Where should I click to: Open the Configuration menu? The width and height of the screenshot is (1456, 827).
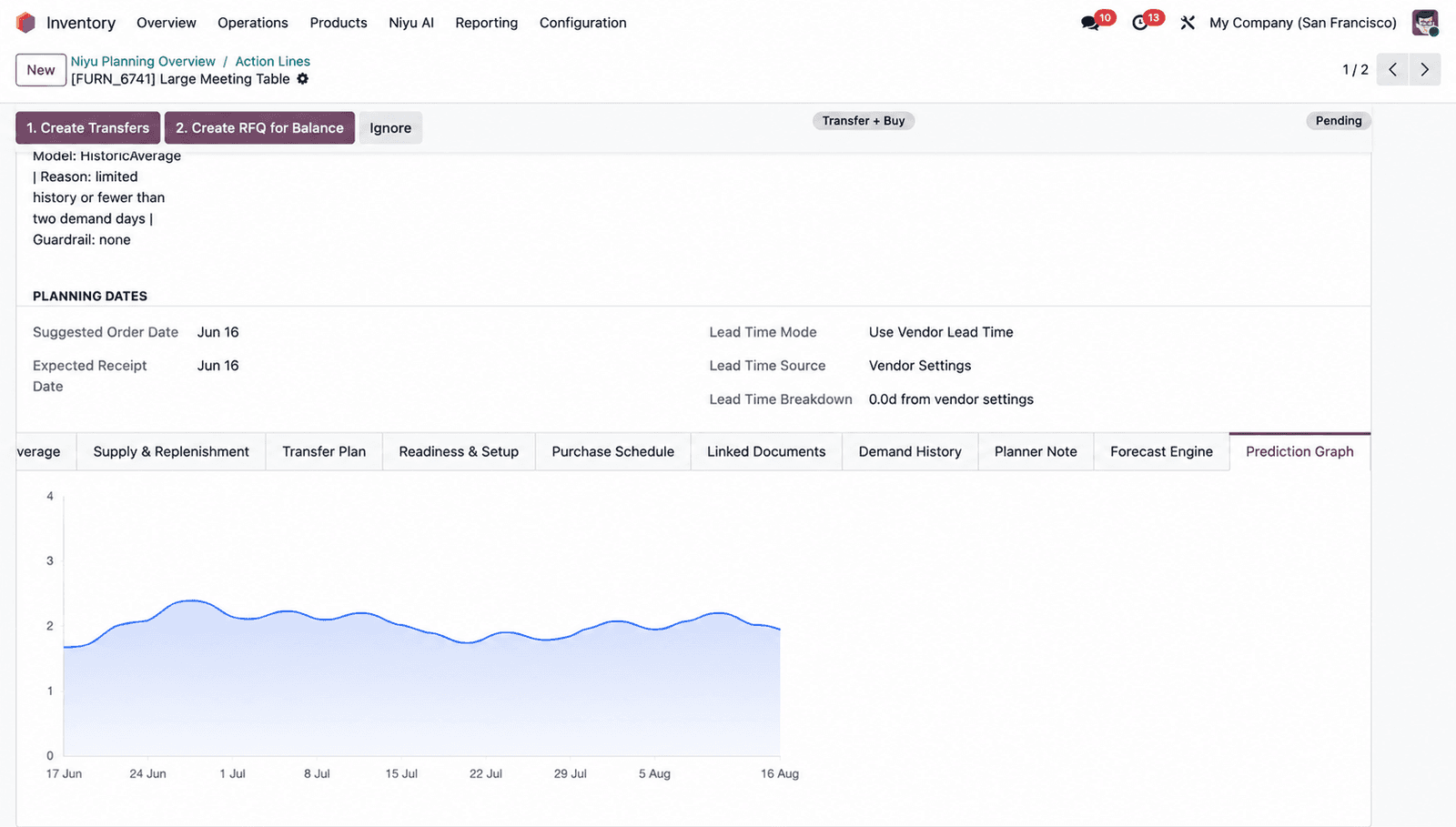583,23
